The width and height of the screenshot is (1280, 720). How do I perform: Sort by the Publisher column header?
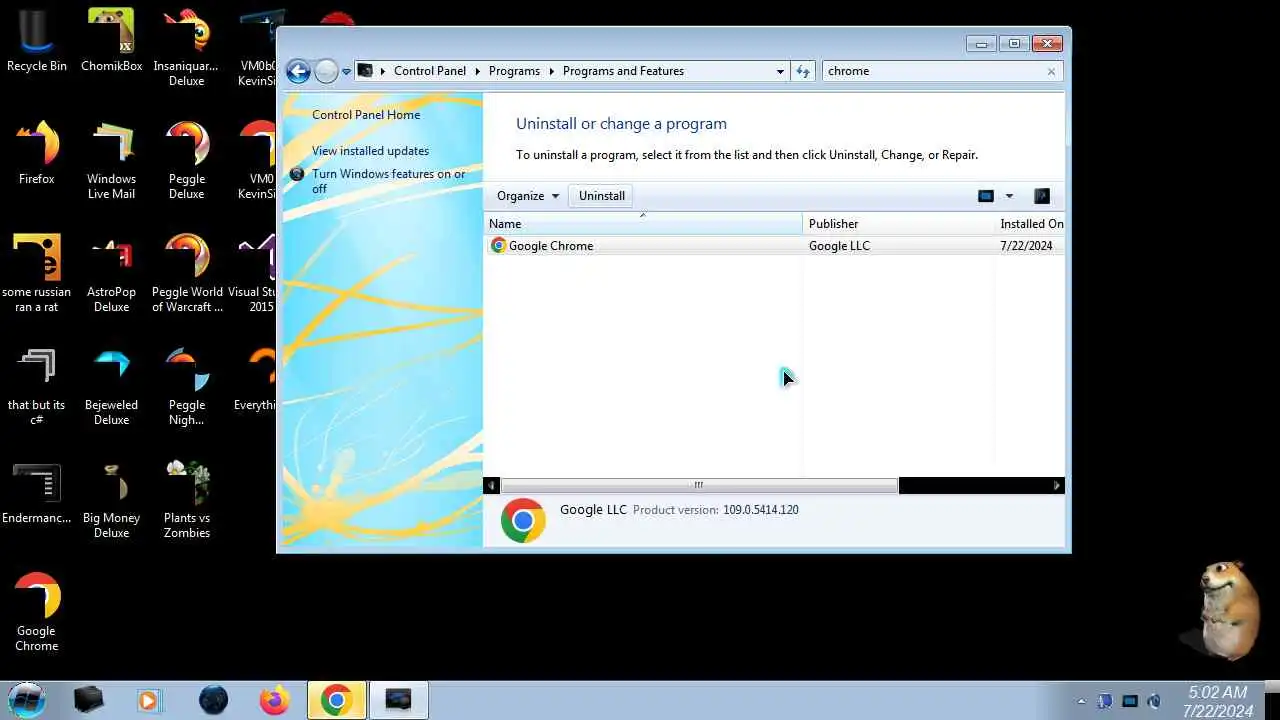click(x=898, y=224)
